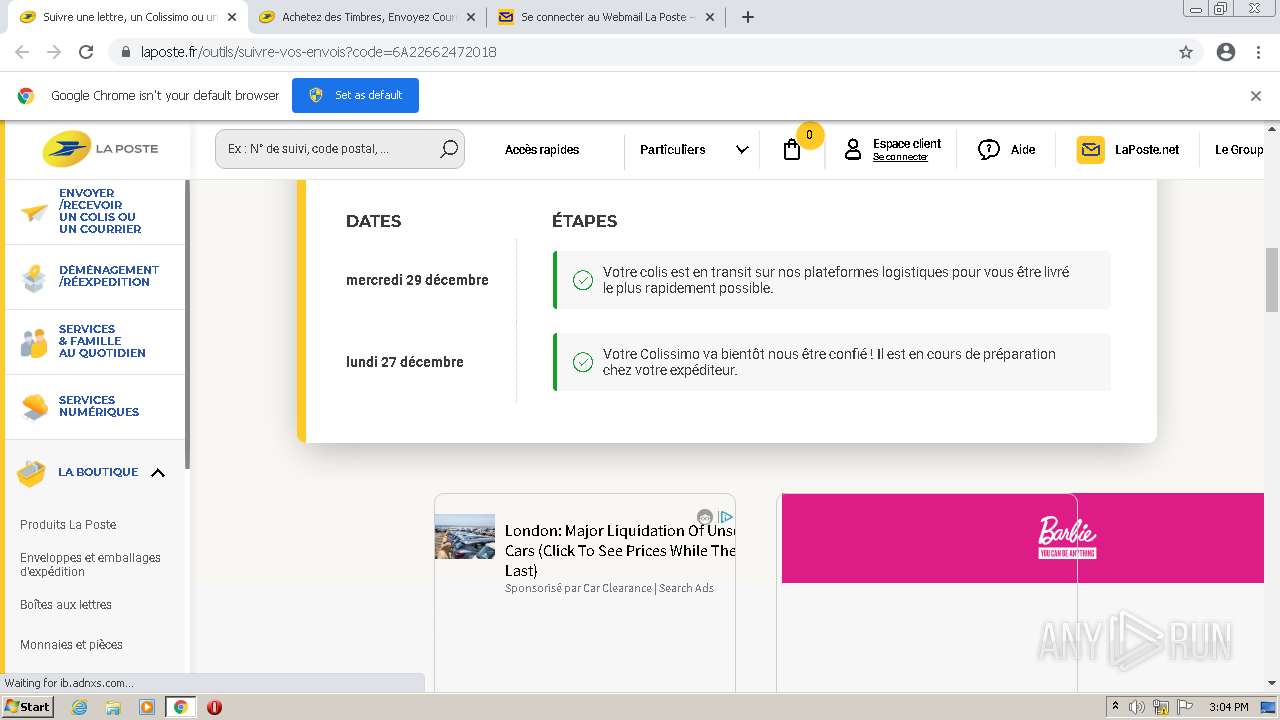Open Boîtes aux lettres link
Screen dimensions: 1280x720
66,605
